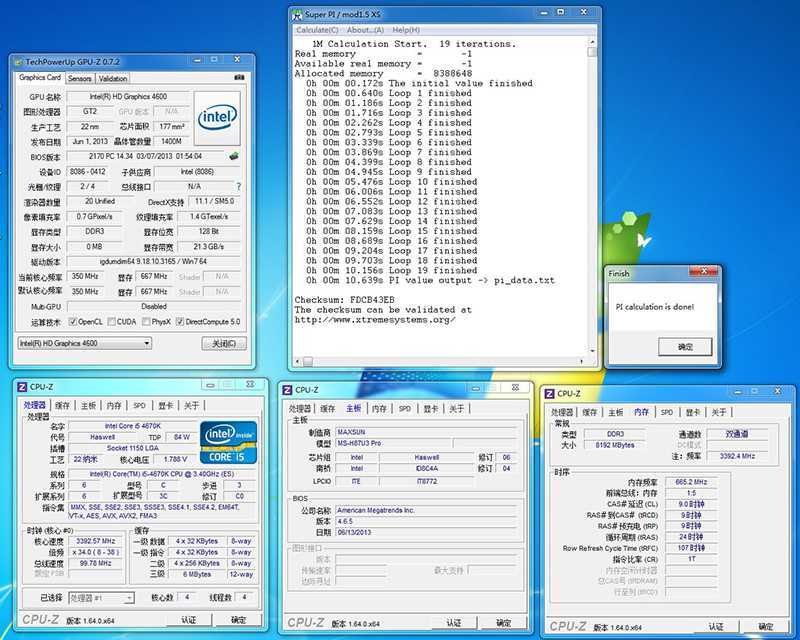Click the Intel logo in GPU-Z
Screen dimensions: 800x640
[217, 118]
